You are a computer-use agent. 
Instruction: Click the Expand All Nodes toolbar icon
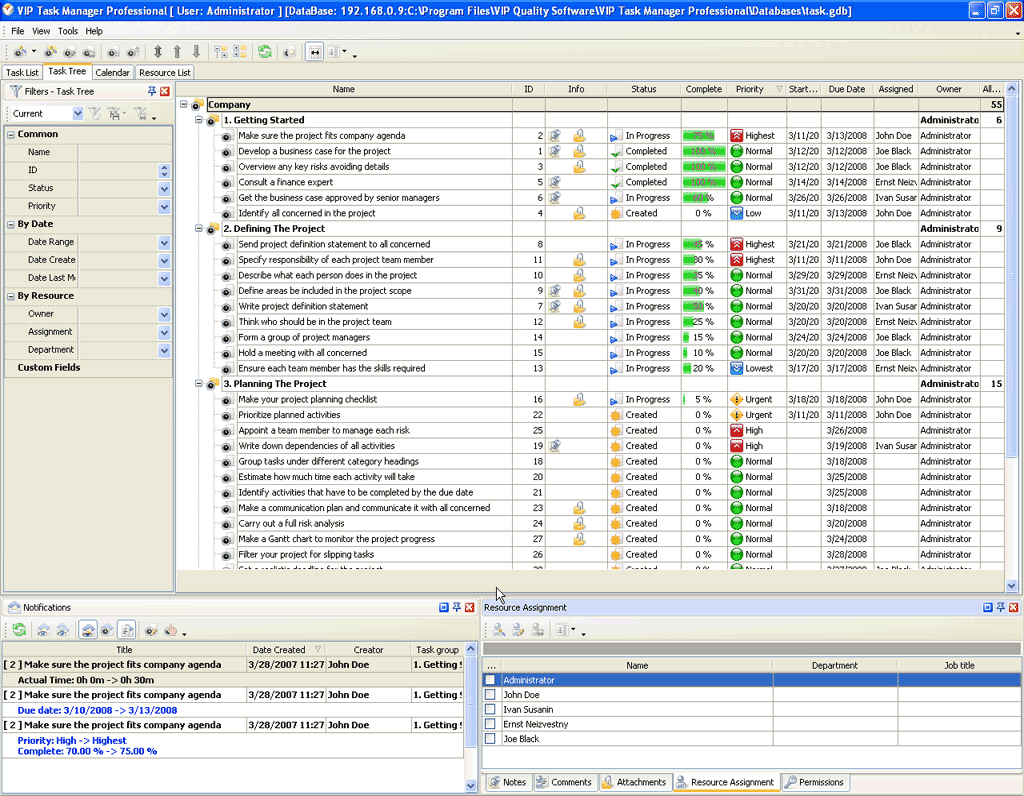(x=240, y=52)
